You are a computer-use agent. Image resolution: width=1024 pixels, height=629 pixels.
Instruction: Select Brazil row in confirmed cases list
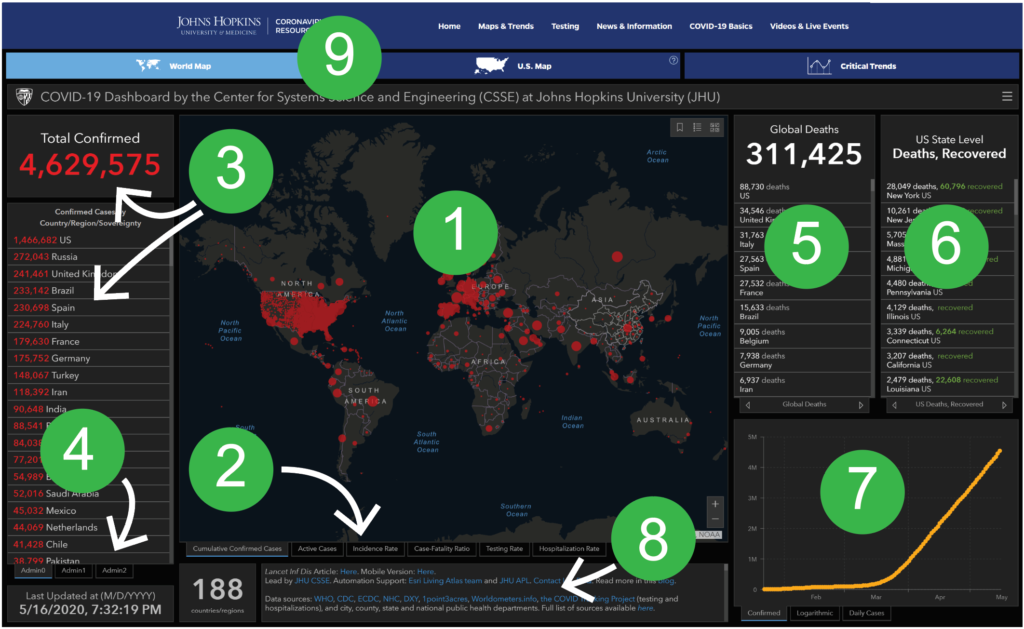[x=89, y=291]
